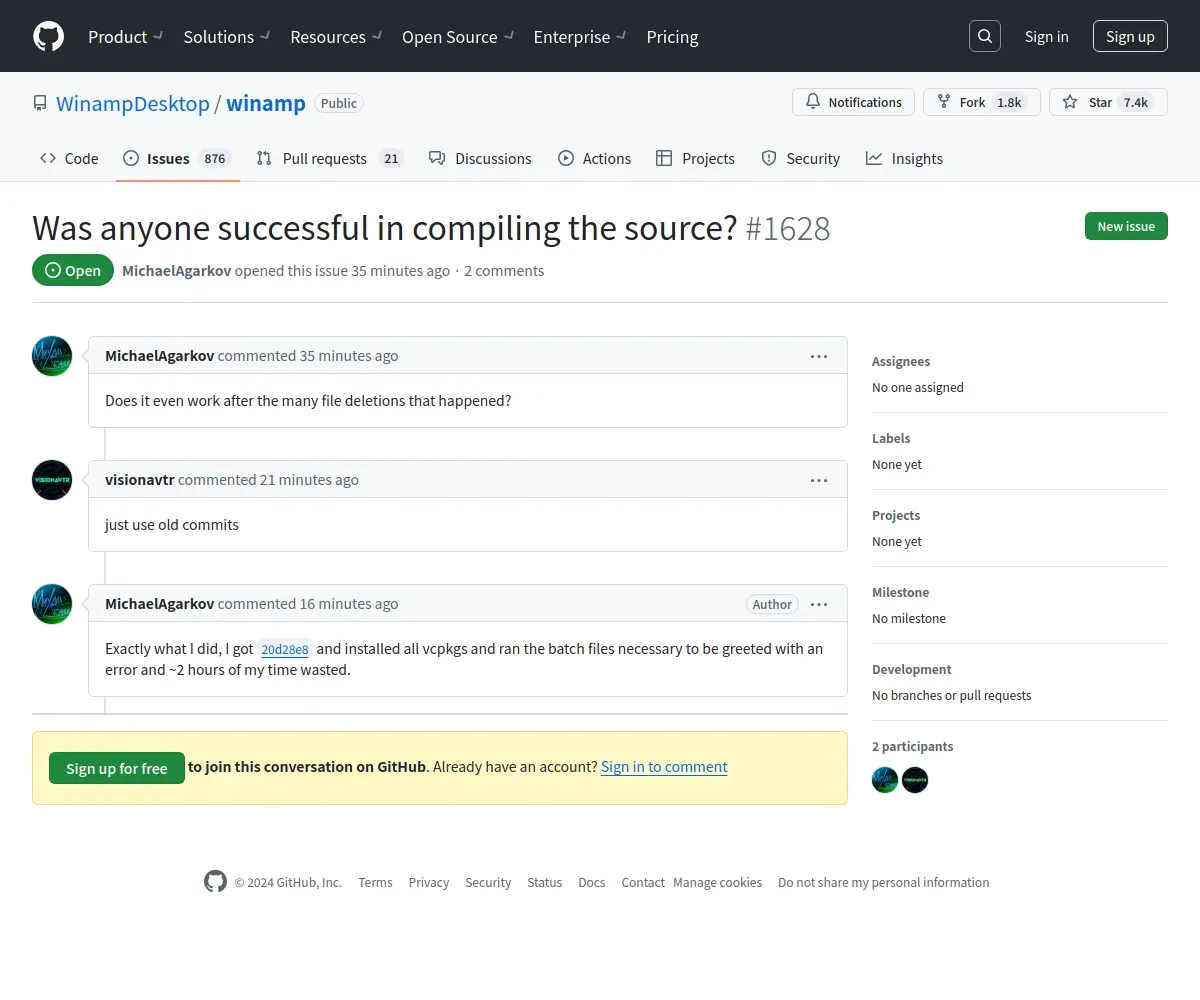Open footer Security link

pos(488,882)
